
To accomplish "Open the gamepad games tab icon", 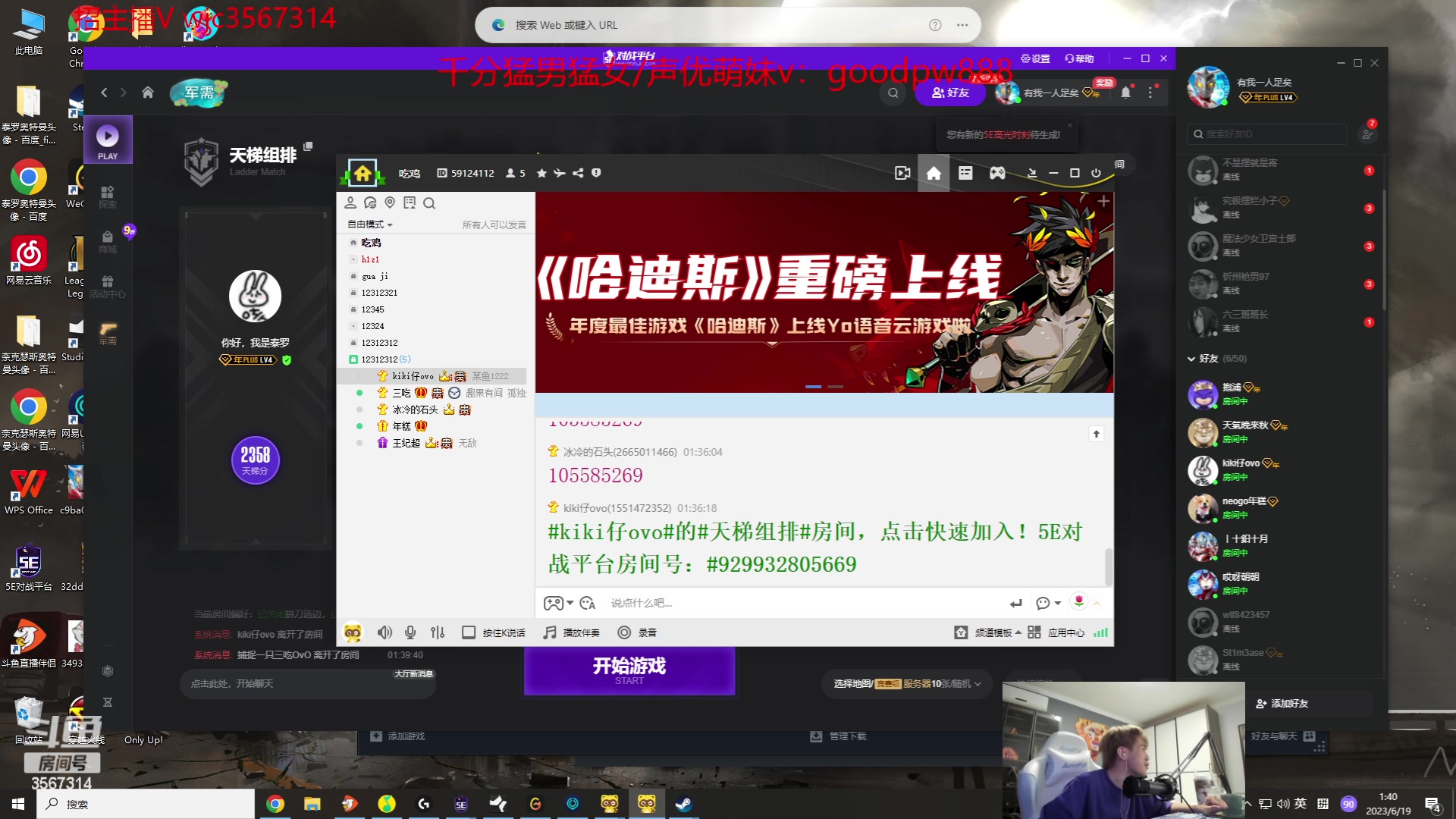I will [997, 173].
